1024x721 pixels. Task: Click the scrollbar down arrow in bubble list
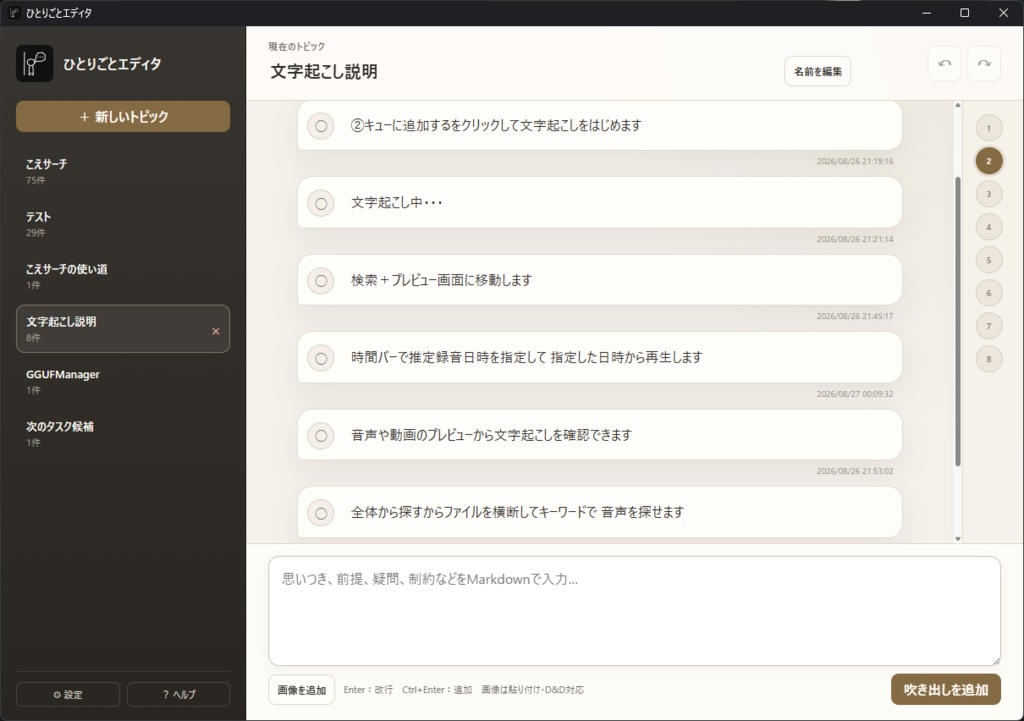(x=958, y=539)
